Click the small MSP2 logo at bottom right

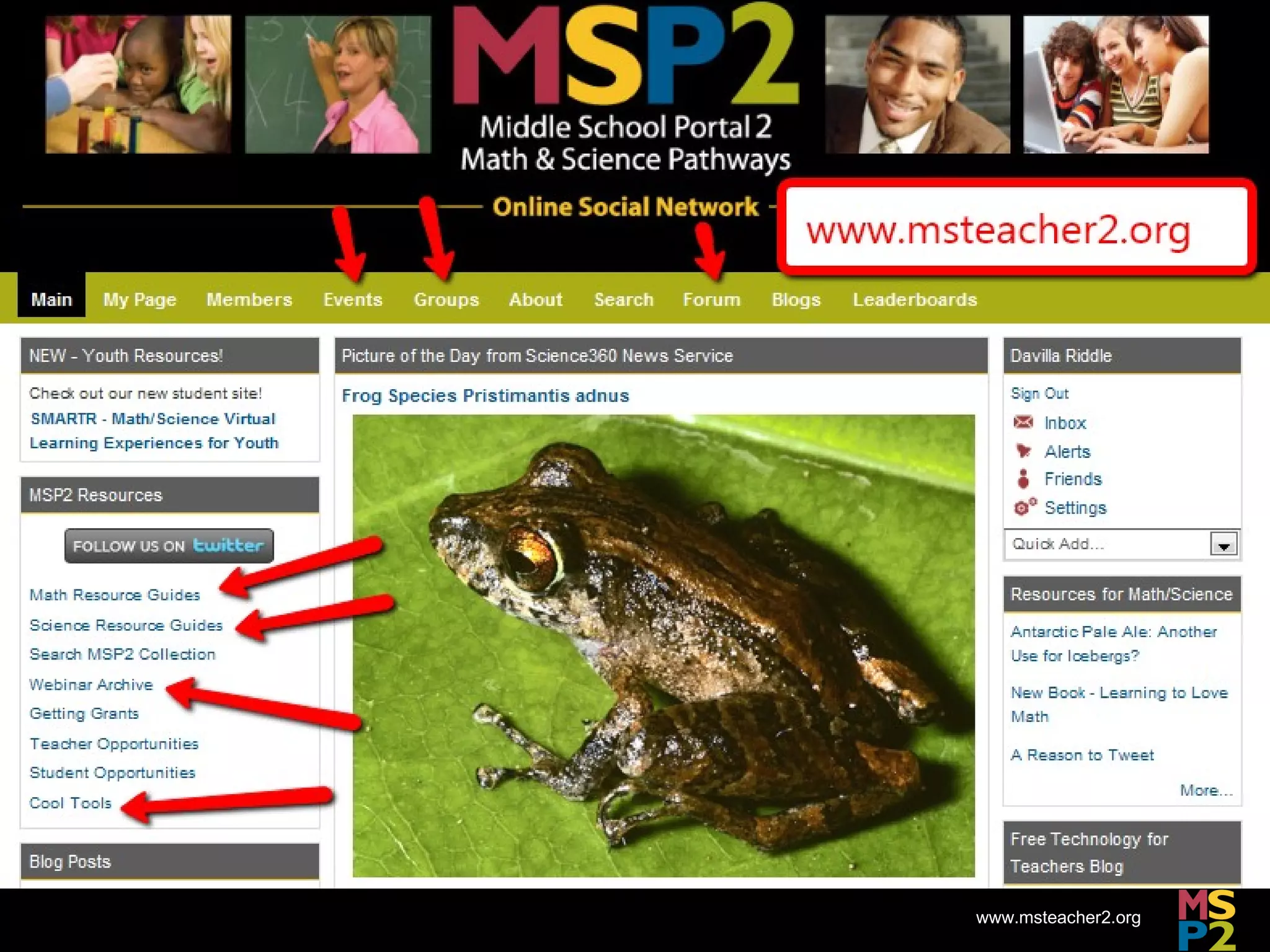click(x=1206, y=920)
